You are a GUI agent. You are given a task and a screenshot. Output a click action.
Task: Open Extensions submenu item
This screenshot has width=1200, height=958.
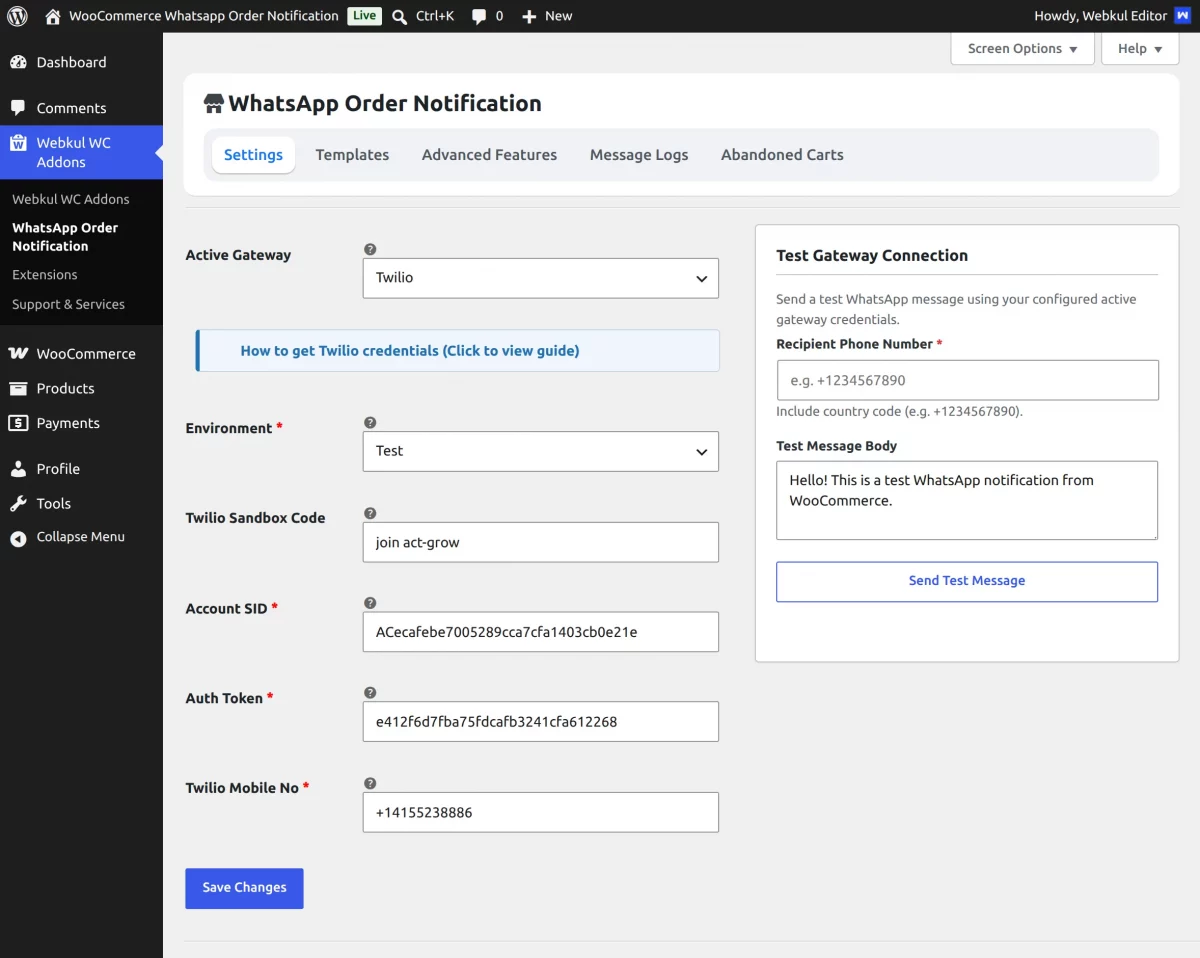point(45,274)
